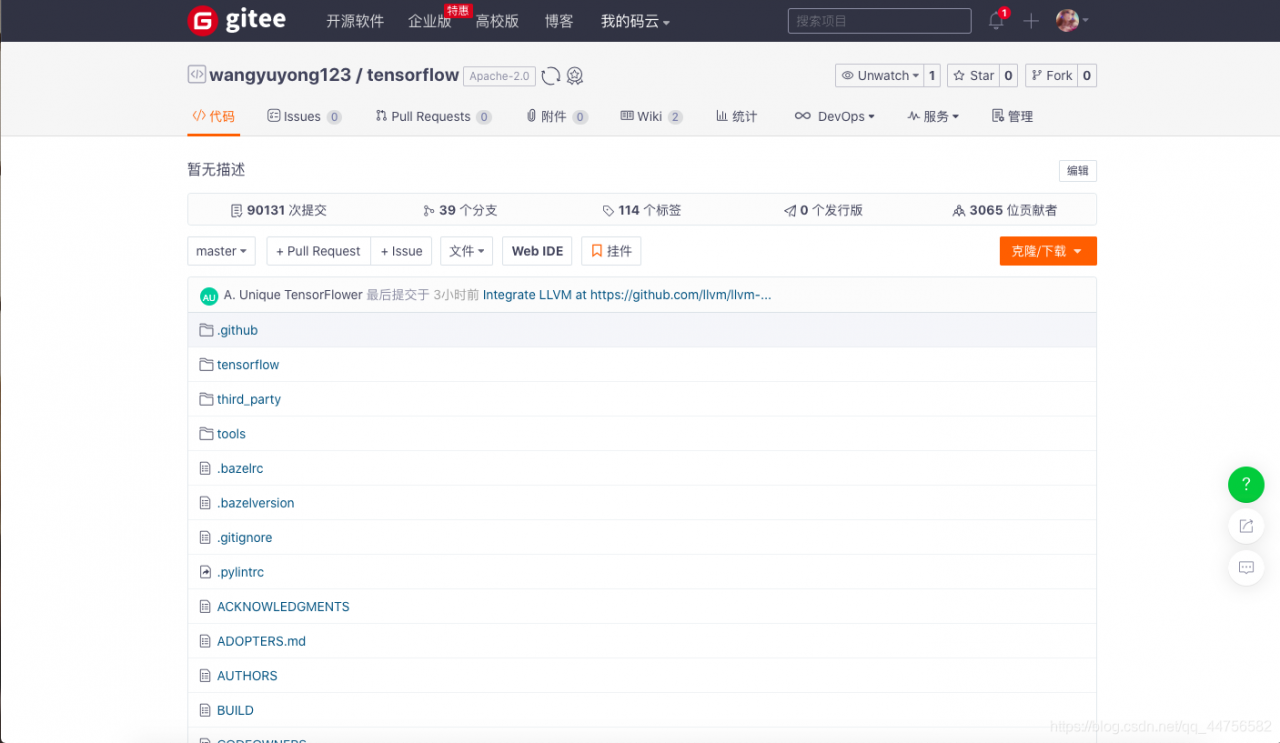The width and height of the screenshot is (1280, 743).
Task: Open the Wiki tab
Action: coord(650,116)
